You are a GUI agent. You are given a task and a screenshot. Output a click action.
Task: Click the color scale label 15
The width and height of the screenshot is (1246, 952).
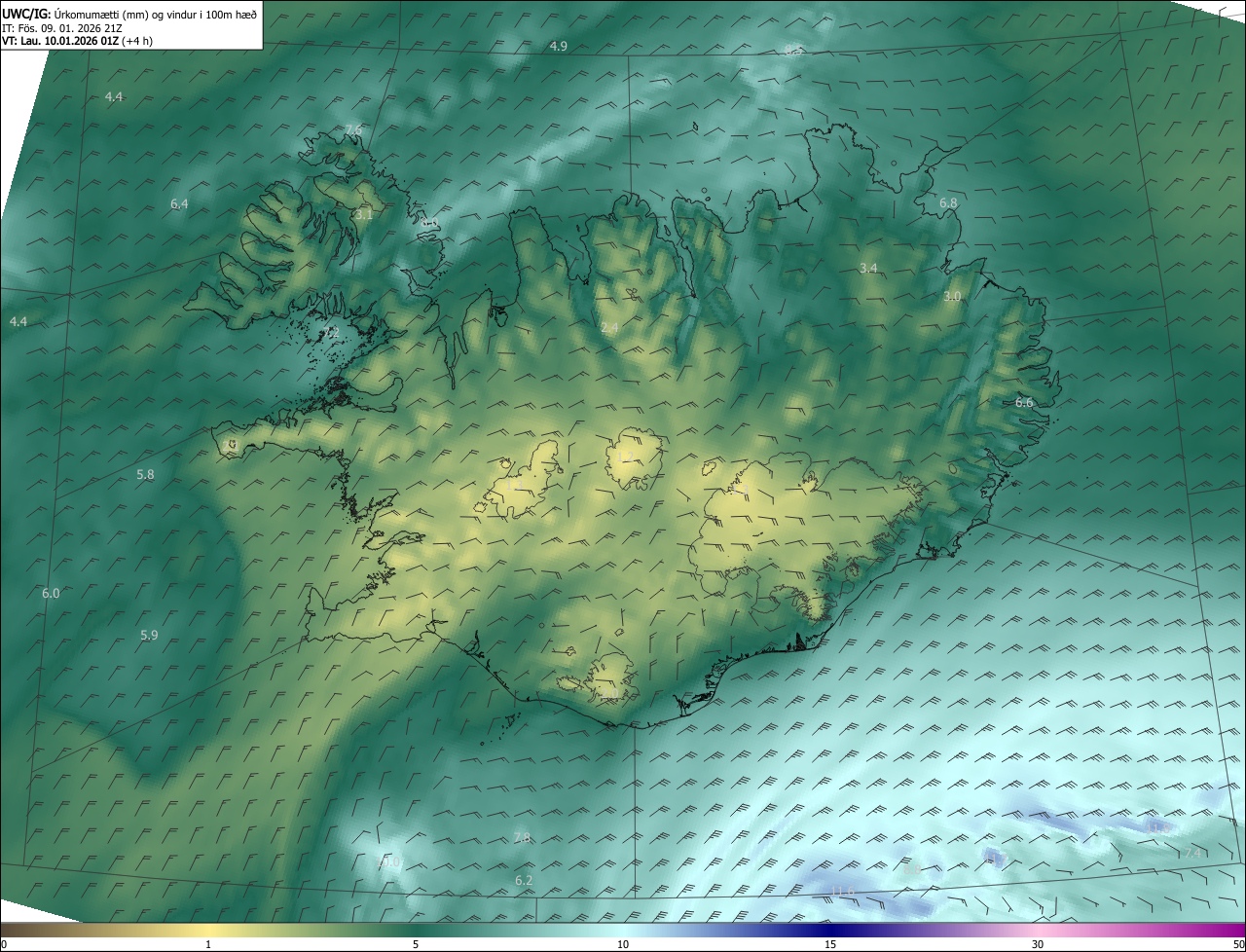click(830, 944)
